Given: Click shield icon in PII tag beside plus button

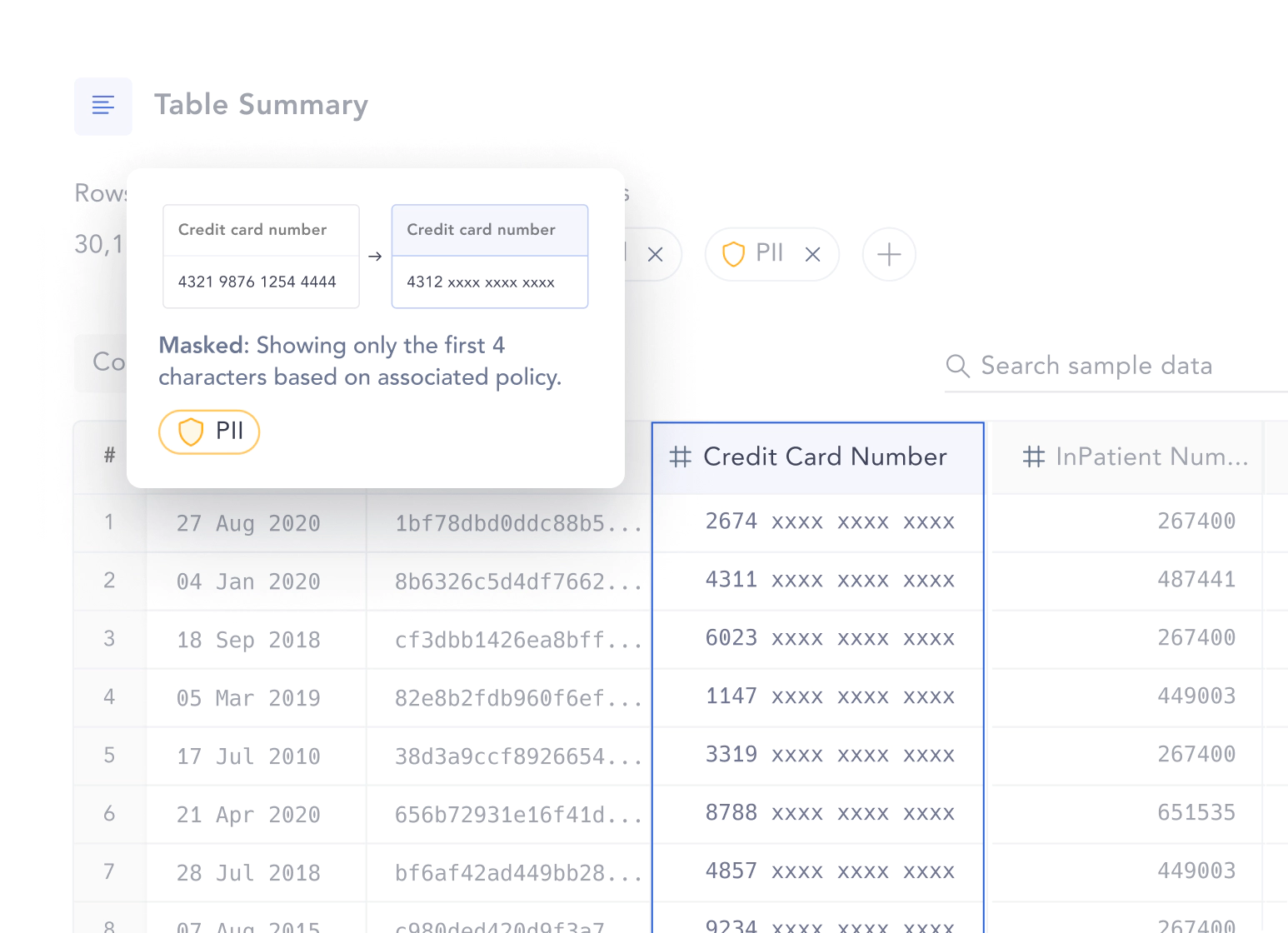Looking at the screenshot, I should [733, 254].
